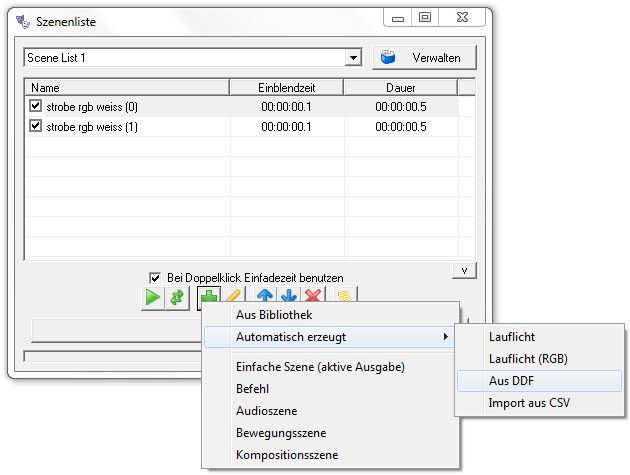Click the green plus add scene icon

point(208,296)
